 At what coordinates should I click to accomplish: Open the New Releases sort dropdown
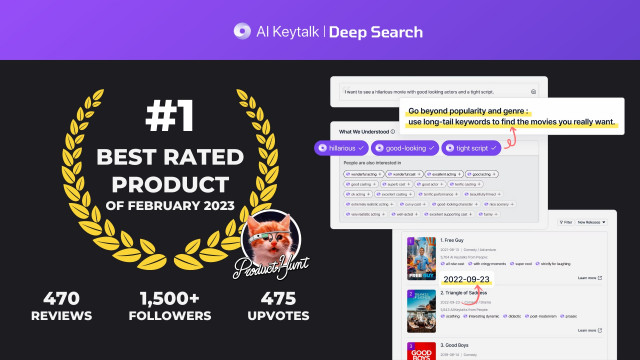[591, 222]
